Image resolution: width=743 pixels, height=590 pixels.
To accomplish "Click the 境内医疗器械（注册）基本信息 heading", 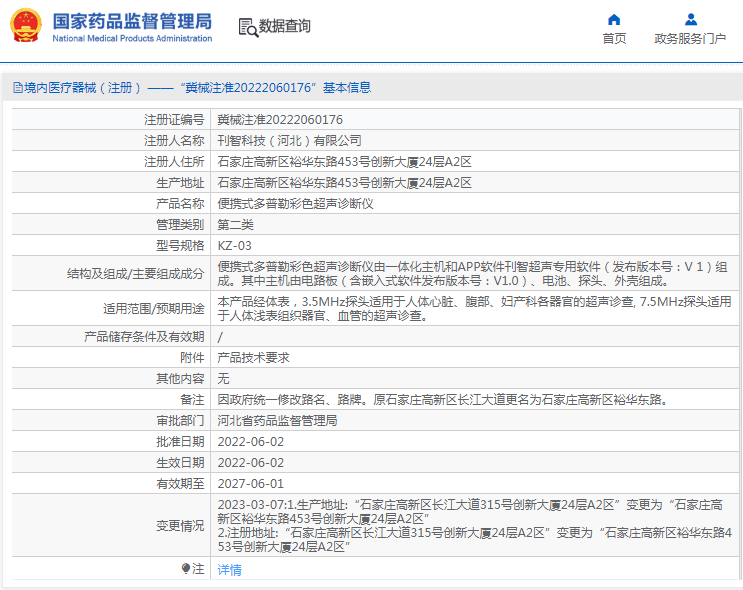I will coord(192,88).
